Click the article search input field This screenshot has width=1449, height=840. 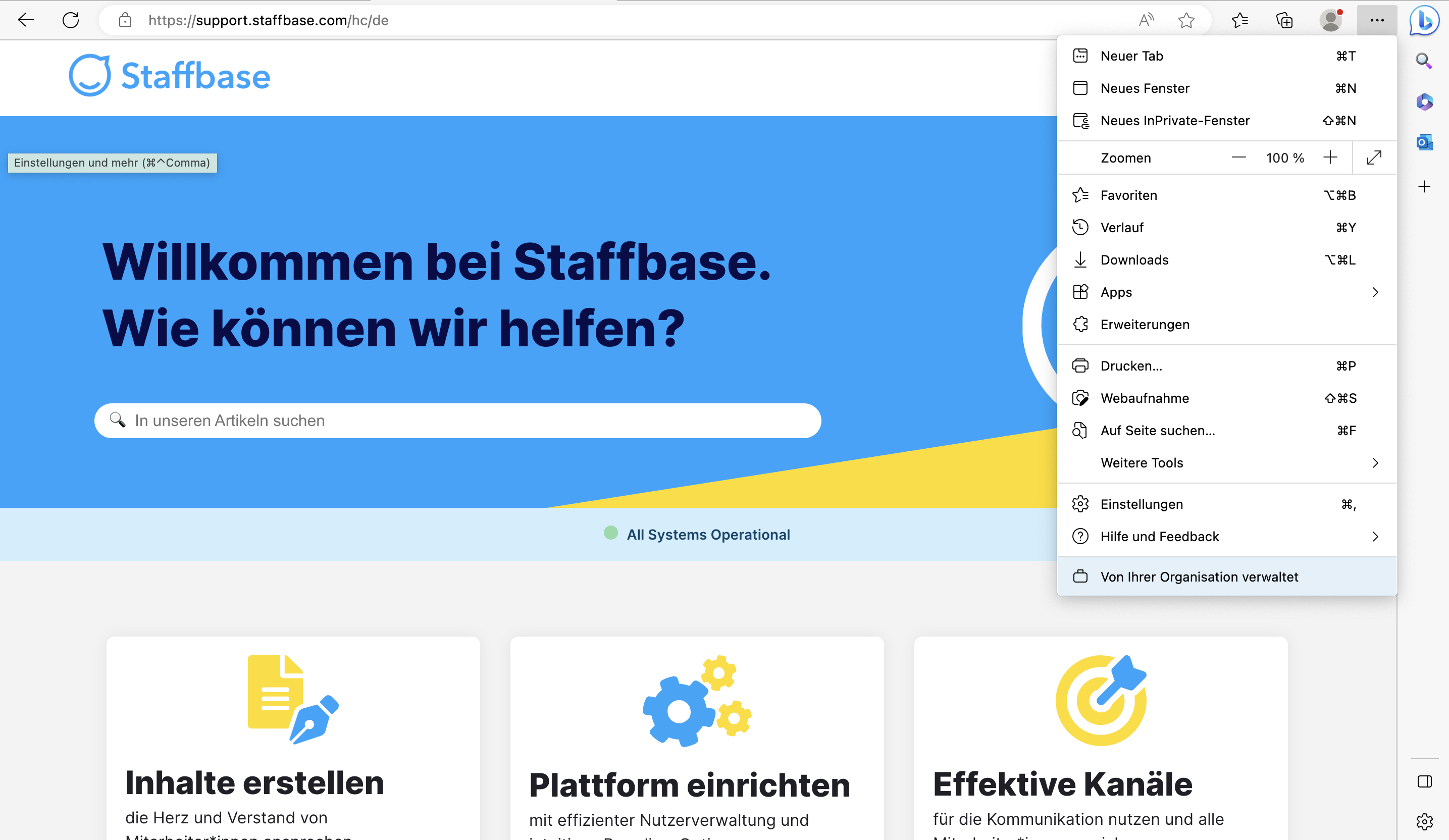pos(458,421)
